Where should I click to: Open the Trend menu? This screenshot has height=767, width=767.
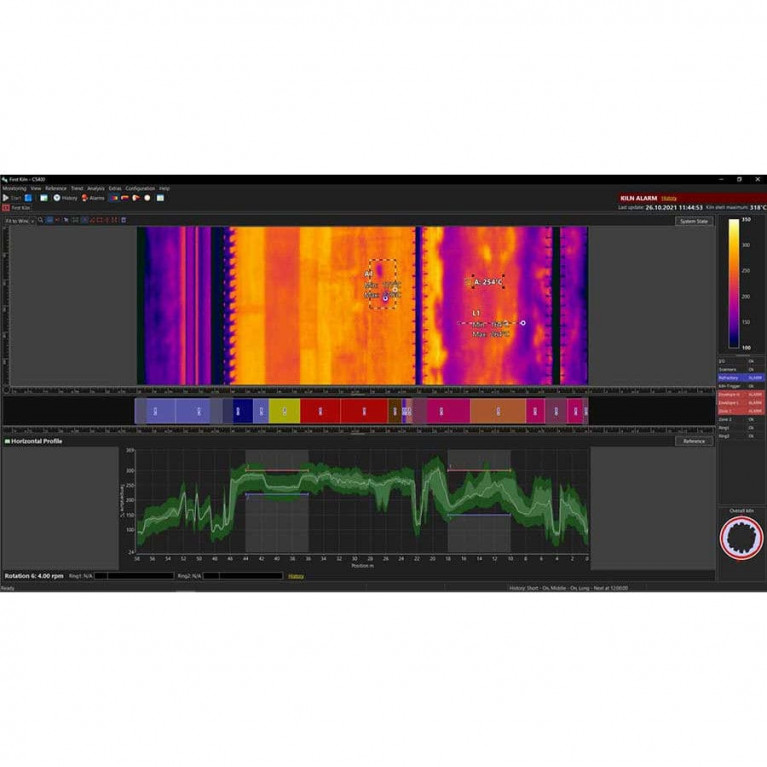tap(77, 188)
